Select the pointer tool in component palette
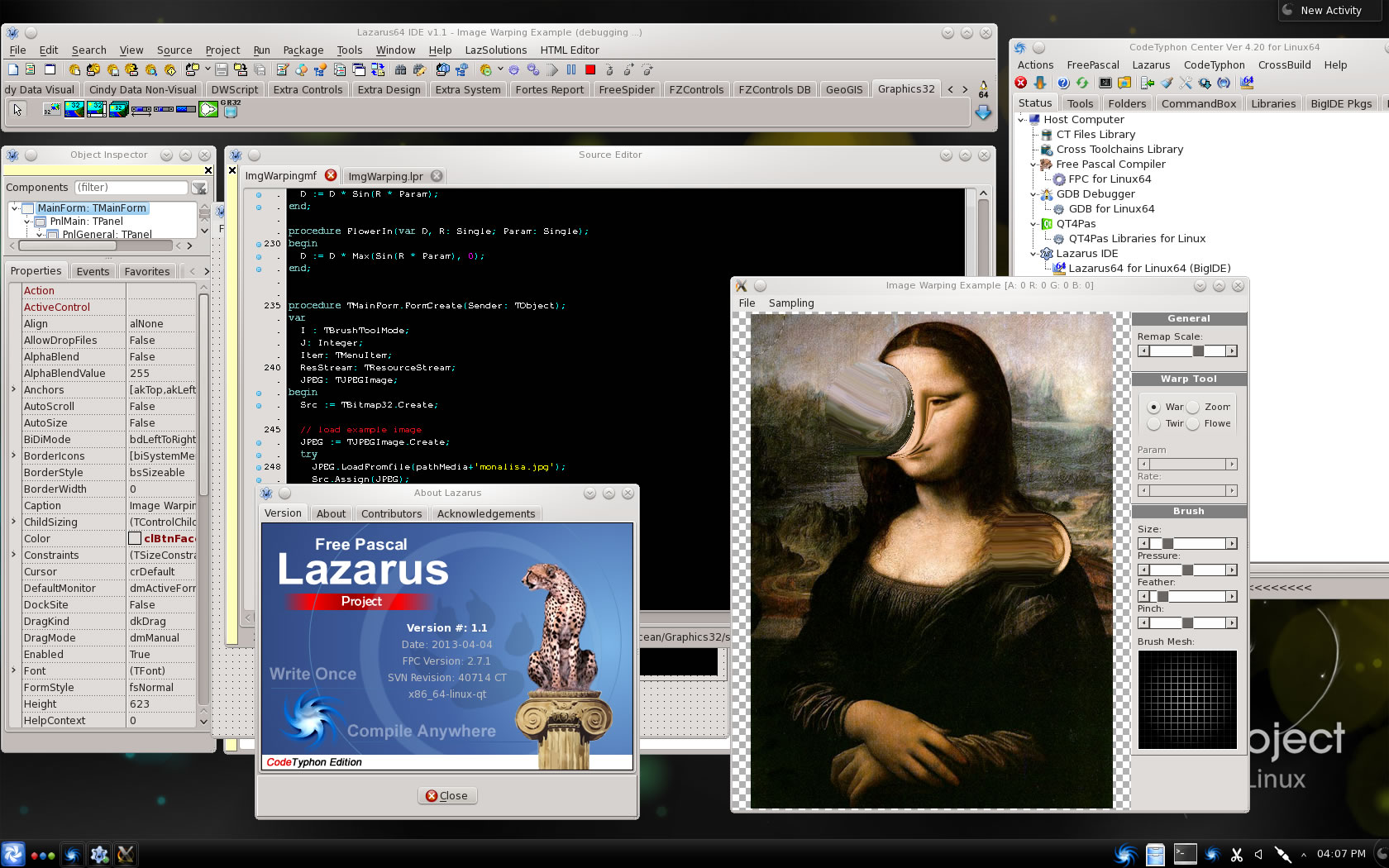Screen dimensions: 1389x868 17,109
